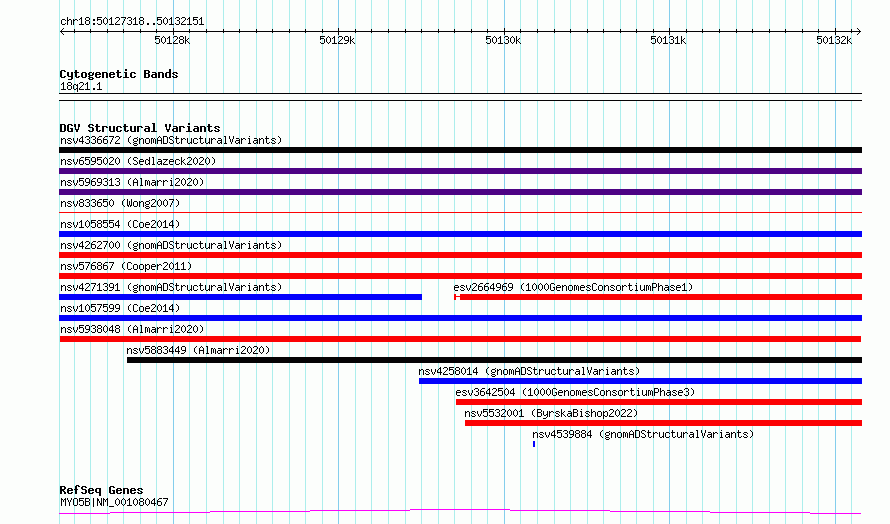Click the chr18:50127318..50132151 coordinate label
Screen dimensions: 890x524
(x=132, y=21)
